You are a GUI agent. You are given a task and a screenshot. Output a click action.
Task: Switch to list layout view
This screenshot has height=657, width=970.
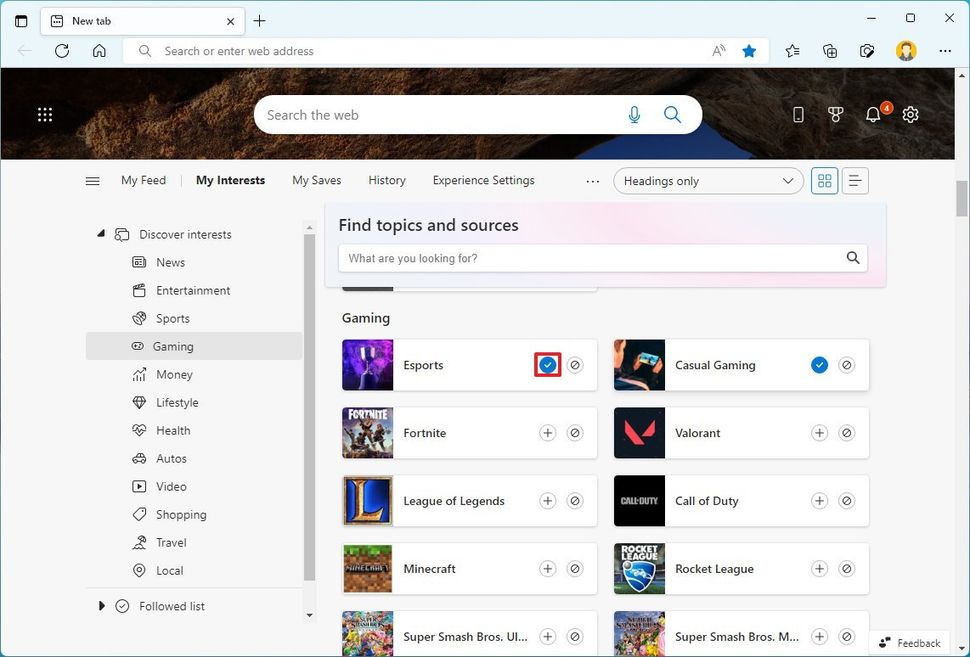[854, 180]
